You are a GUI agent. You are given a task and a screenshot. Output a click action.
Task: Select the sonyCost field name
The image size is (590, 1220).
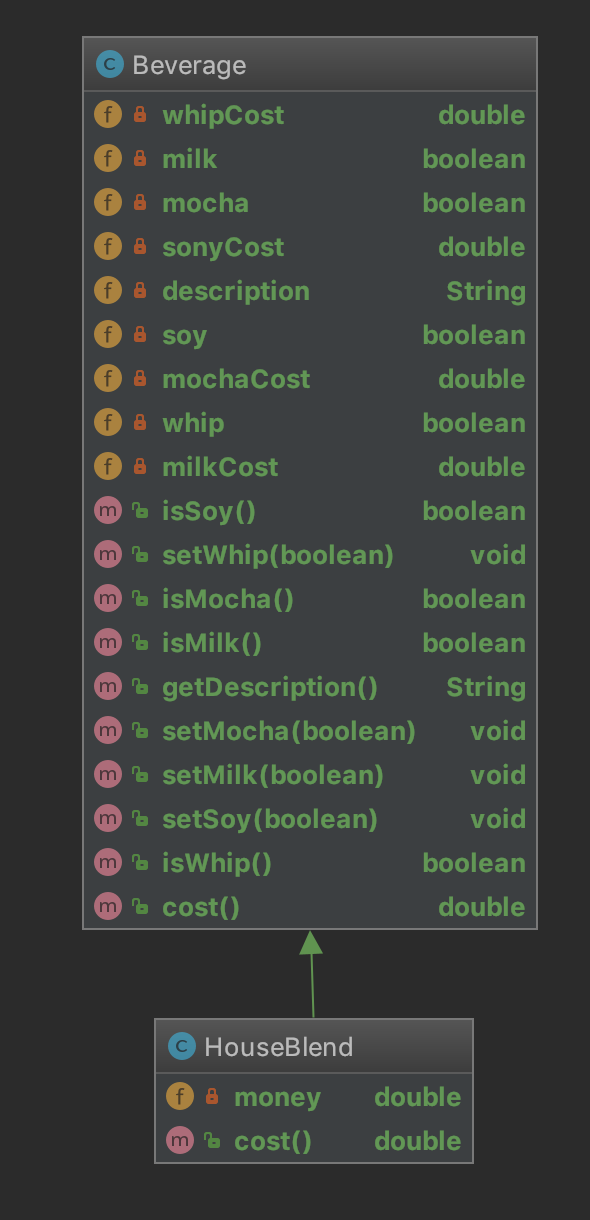click(x=223, y=247)
